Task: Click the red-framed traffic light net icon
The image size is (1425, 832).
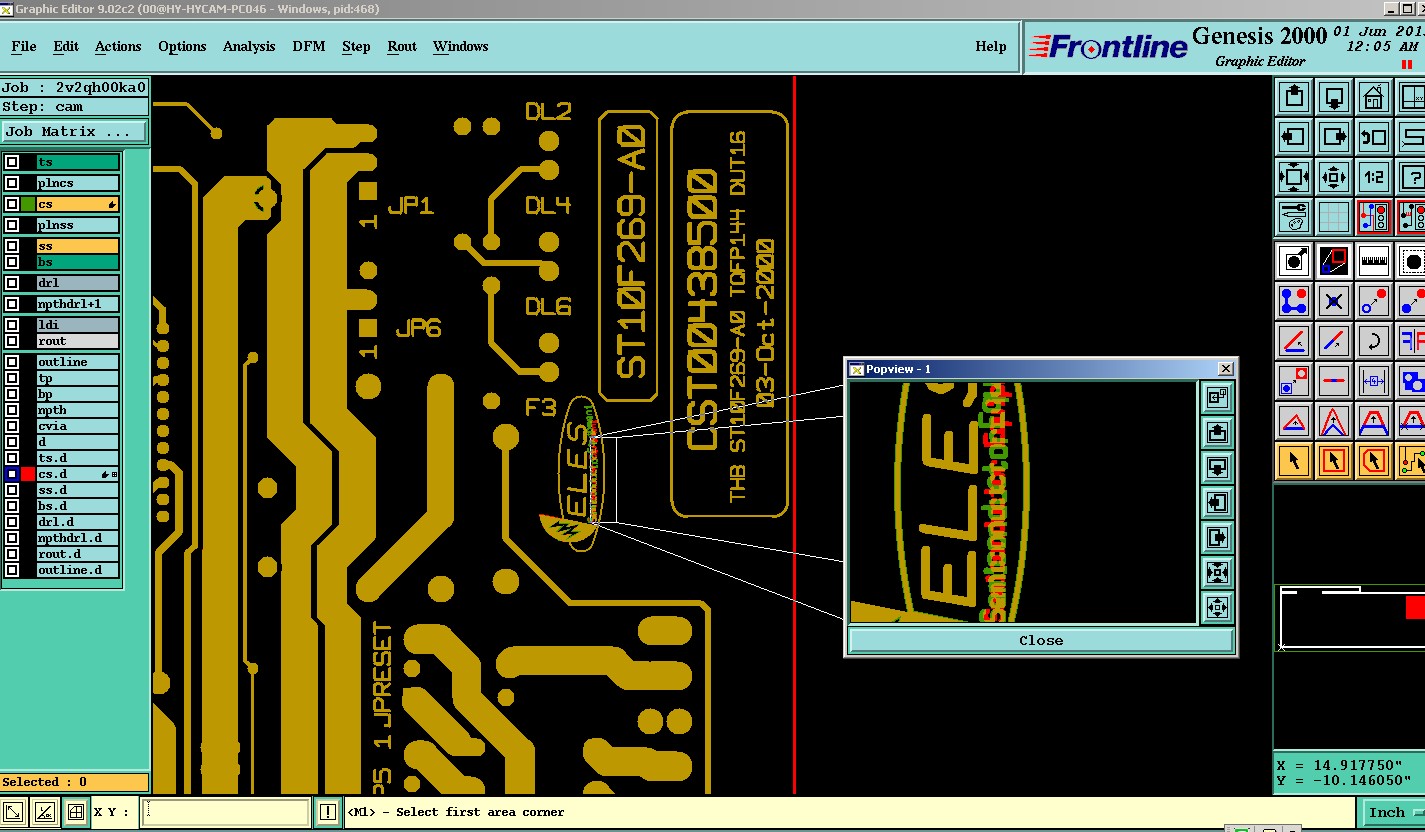Action: coord(1374,217)
